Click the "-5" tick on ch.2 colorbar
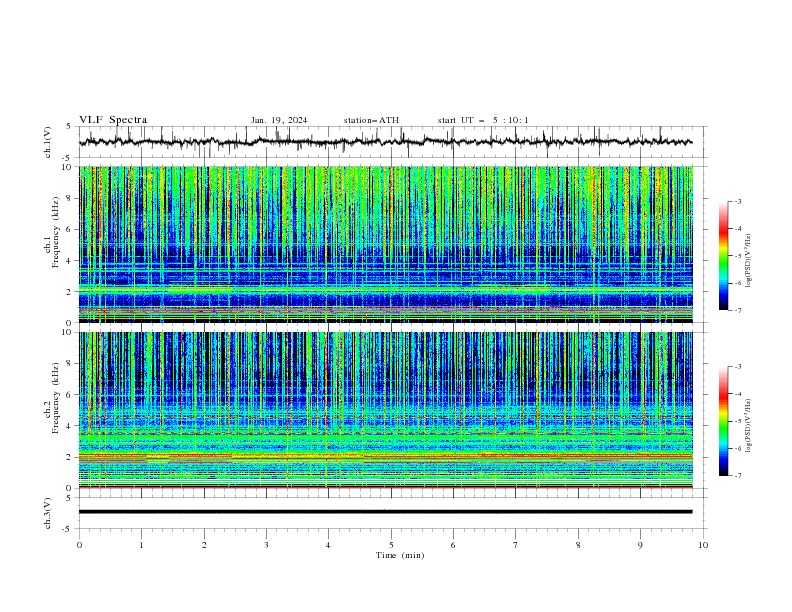This screenshot has width=792, height=612. coord(738,421)
